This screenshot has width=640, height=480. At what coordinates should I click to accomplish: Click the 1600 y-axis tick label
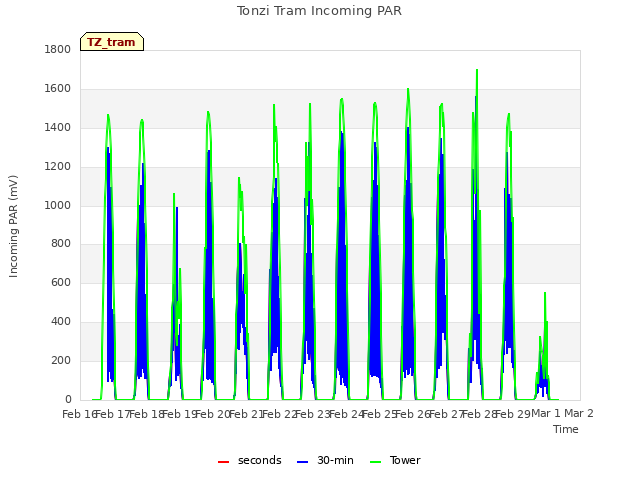click(x=58, y=89)
